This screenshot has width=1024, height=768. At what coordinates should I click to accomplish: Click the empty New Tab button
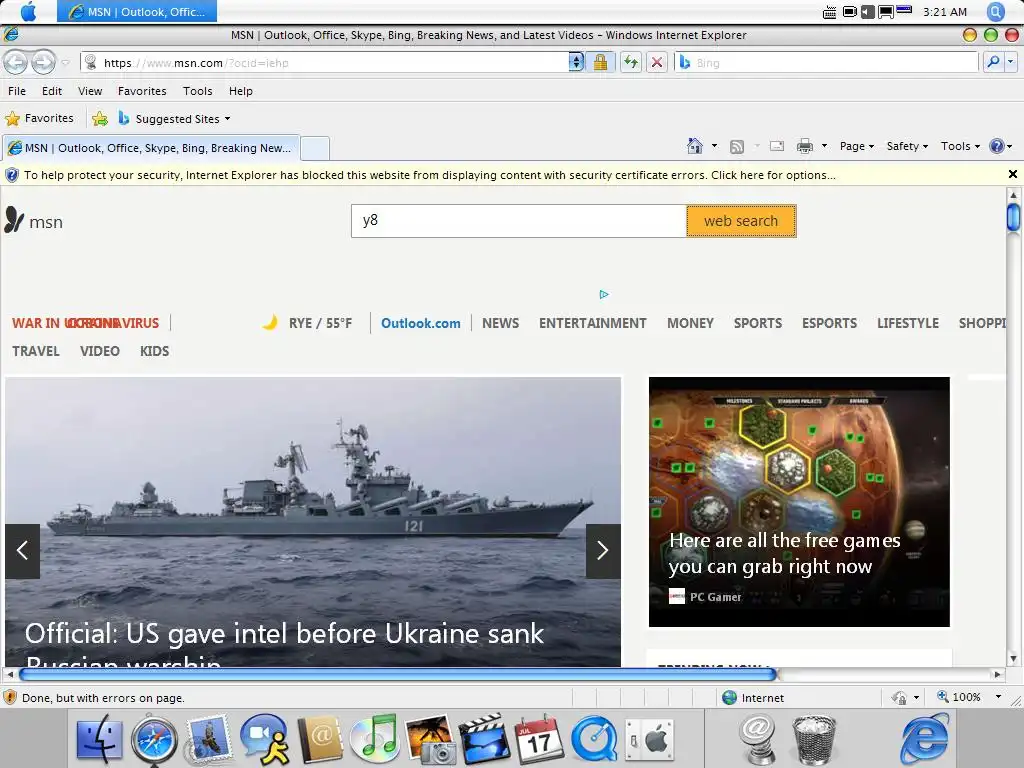315,148
